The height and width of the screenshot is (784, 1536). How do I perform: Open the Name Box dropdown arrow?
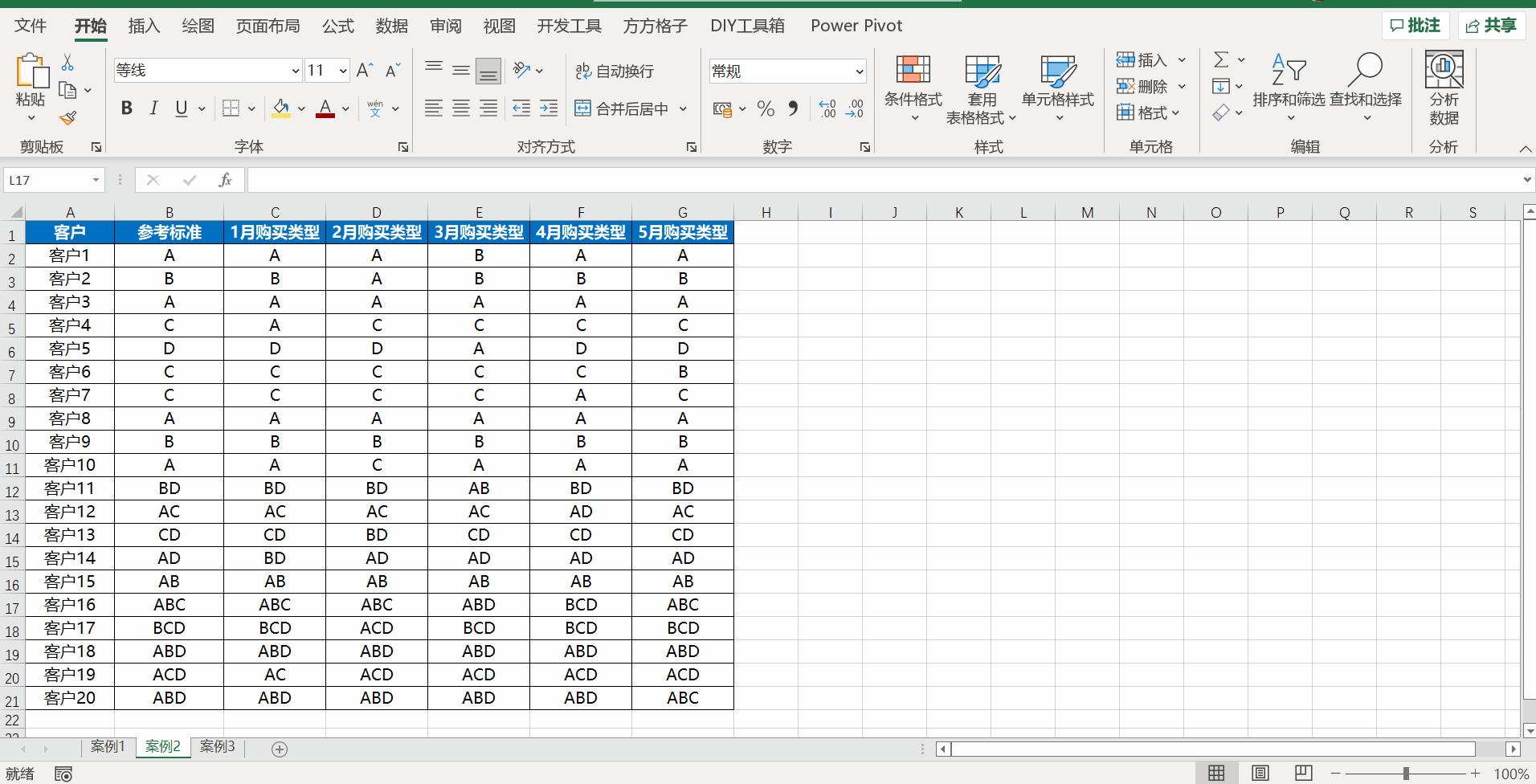96,180
